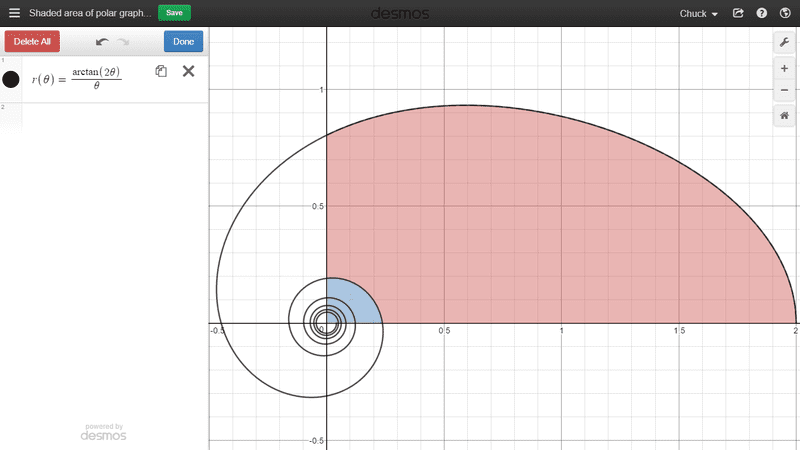800x450 pixels.
Task: Click Done to exit edit list mode
Action: coord(183,42)
